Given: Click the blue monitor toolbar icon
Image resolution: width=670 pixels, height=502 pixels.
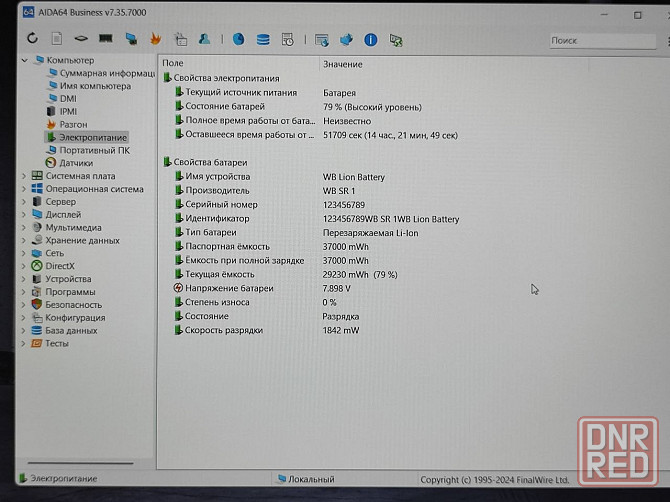Looking at the screenshot, I should point(131,39).
